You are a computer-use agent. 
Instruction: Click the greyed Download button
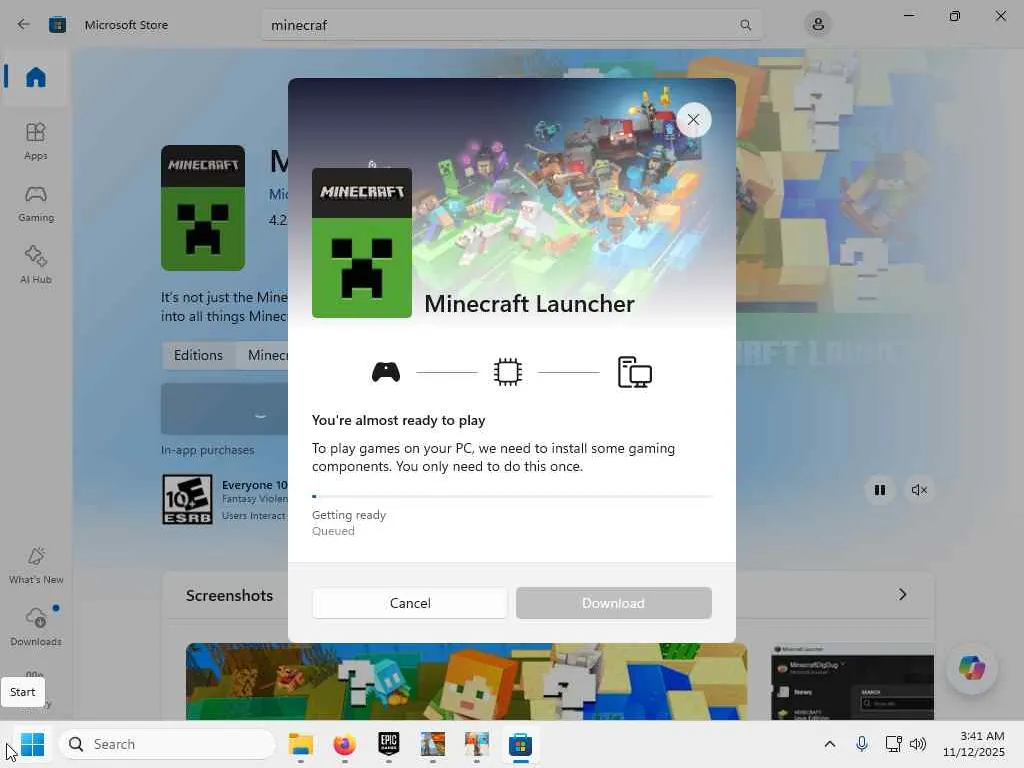613,603
